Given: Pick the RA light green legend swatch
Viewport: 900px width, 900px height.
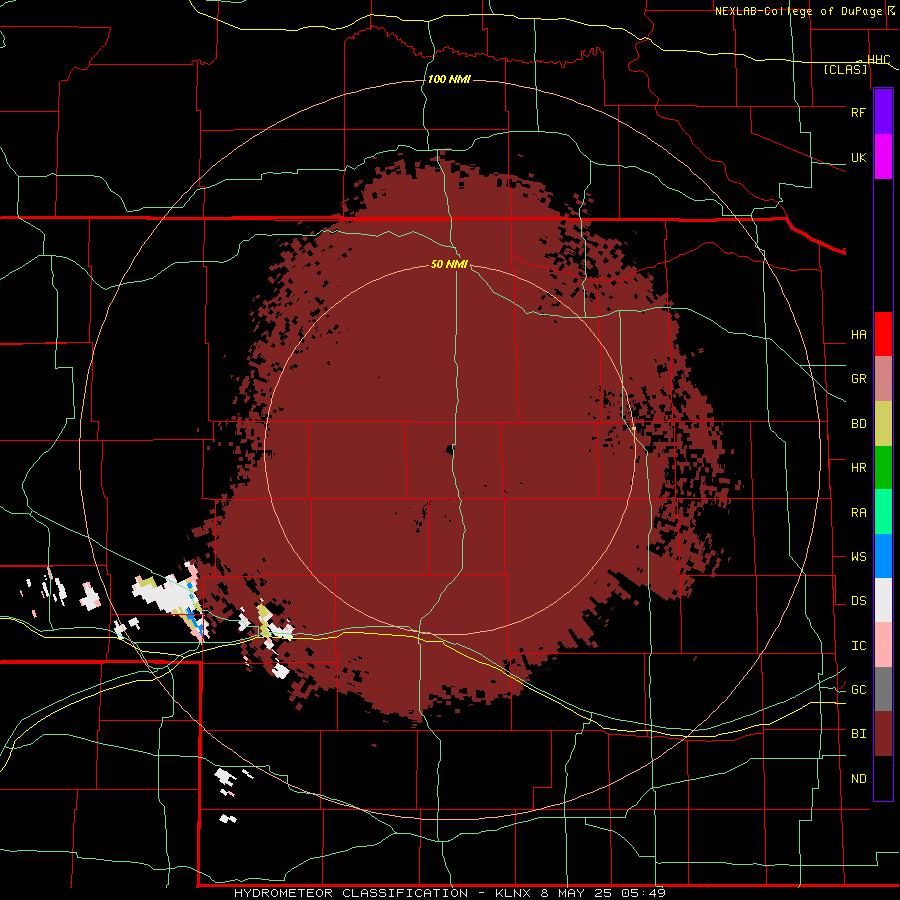Looking at the screenshot, I should click(x=883, y=512).
